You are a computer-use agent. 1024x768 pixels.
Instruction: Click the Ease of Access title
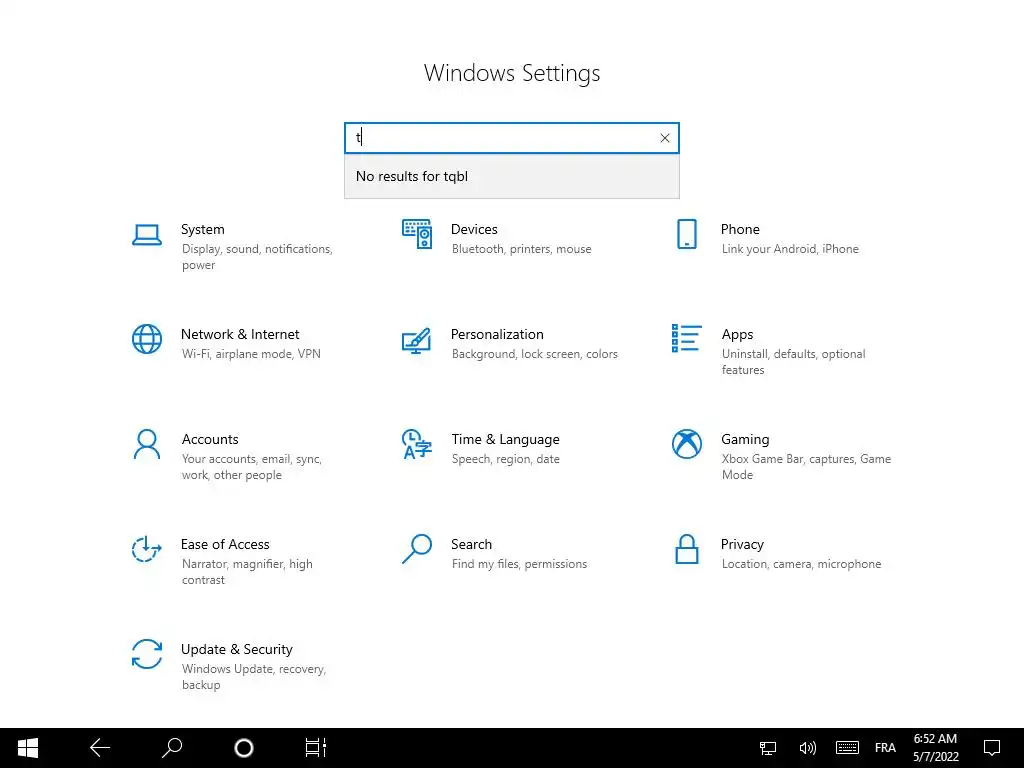pyautogui.click(x=225, y=544)
